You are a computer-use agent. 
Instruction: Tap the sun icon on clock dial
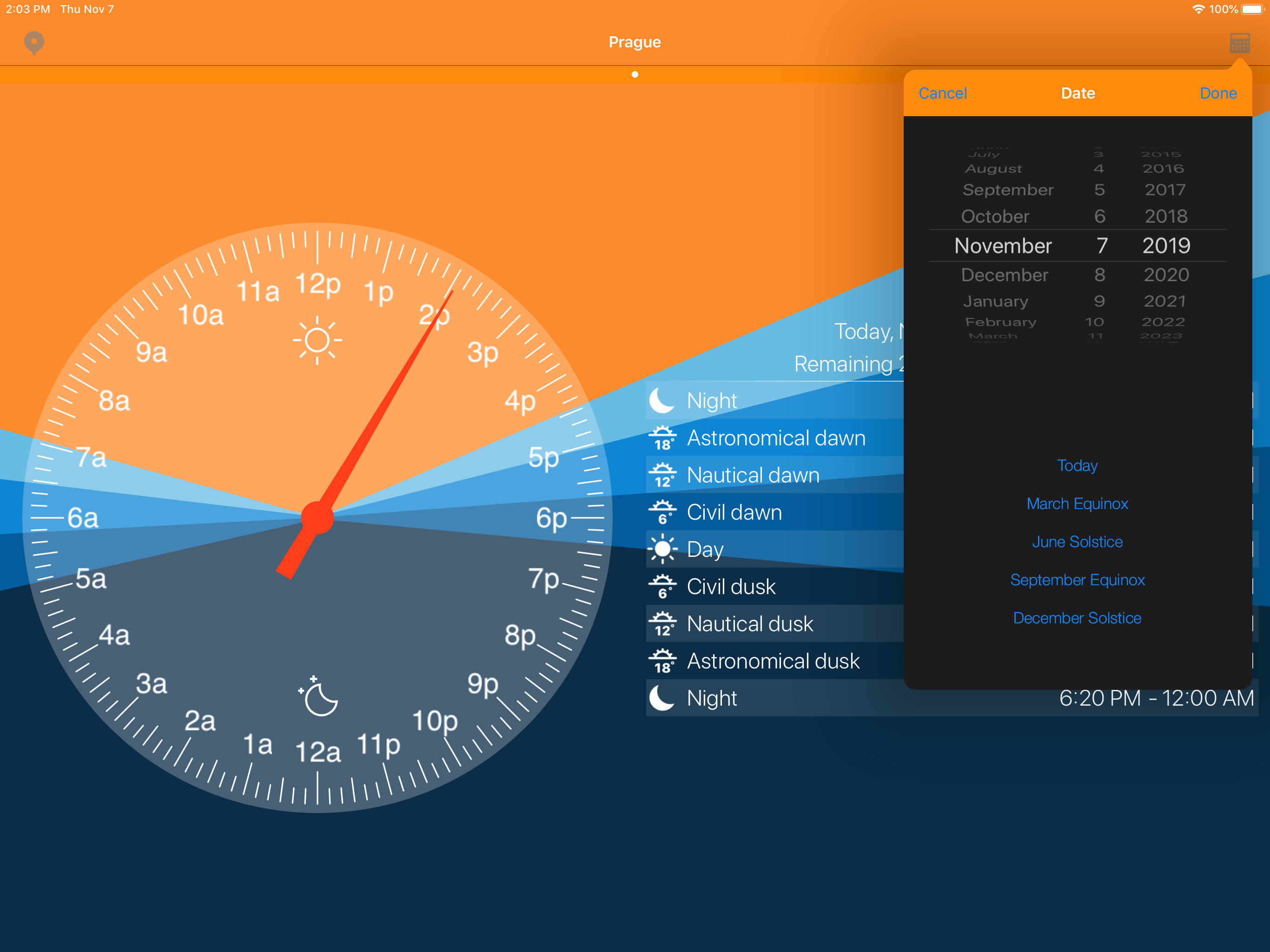point(317,340)
